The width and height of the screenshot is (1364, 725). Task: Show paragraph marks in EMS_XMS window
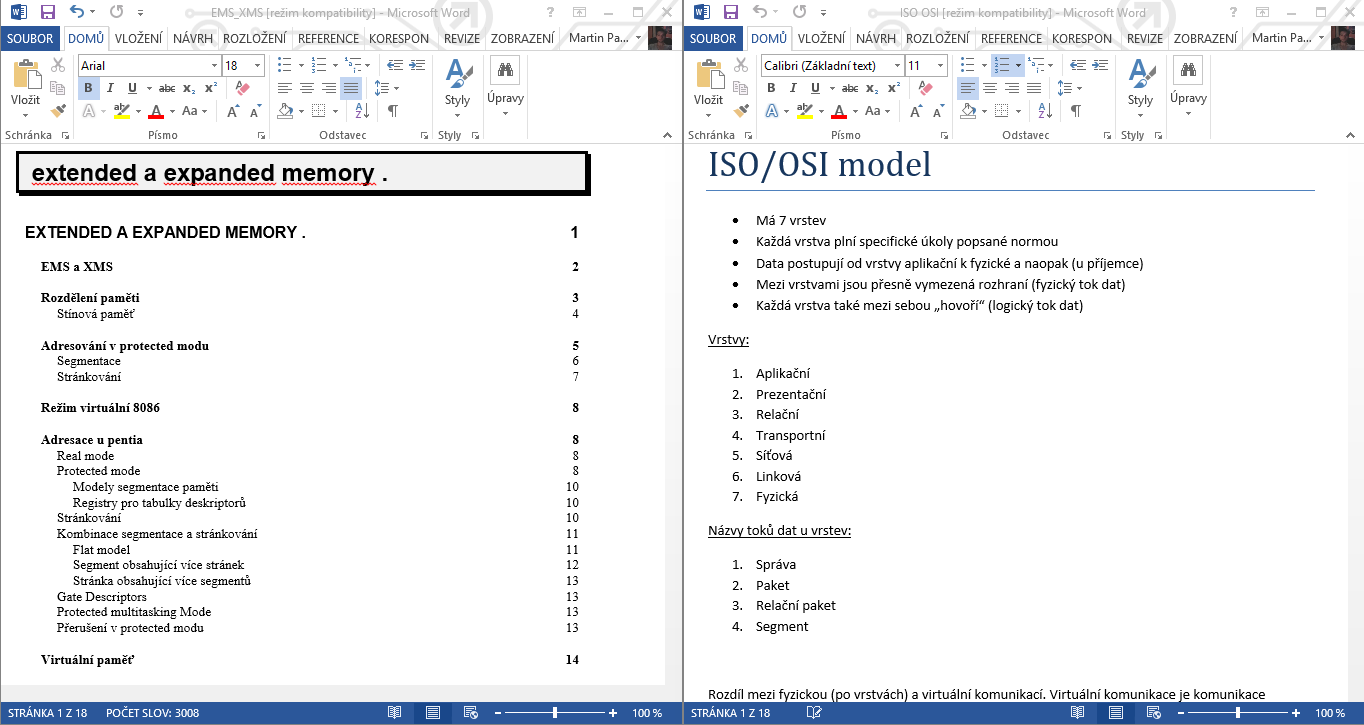pyautogui.click(x=393, y=111)
